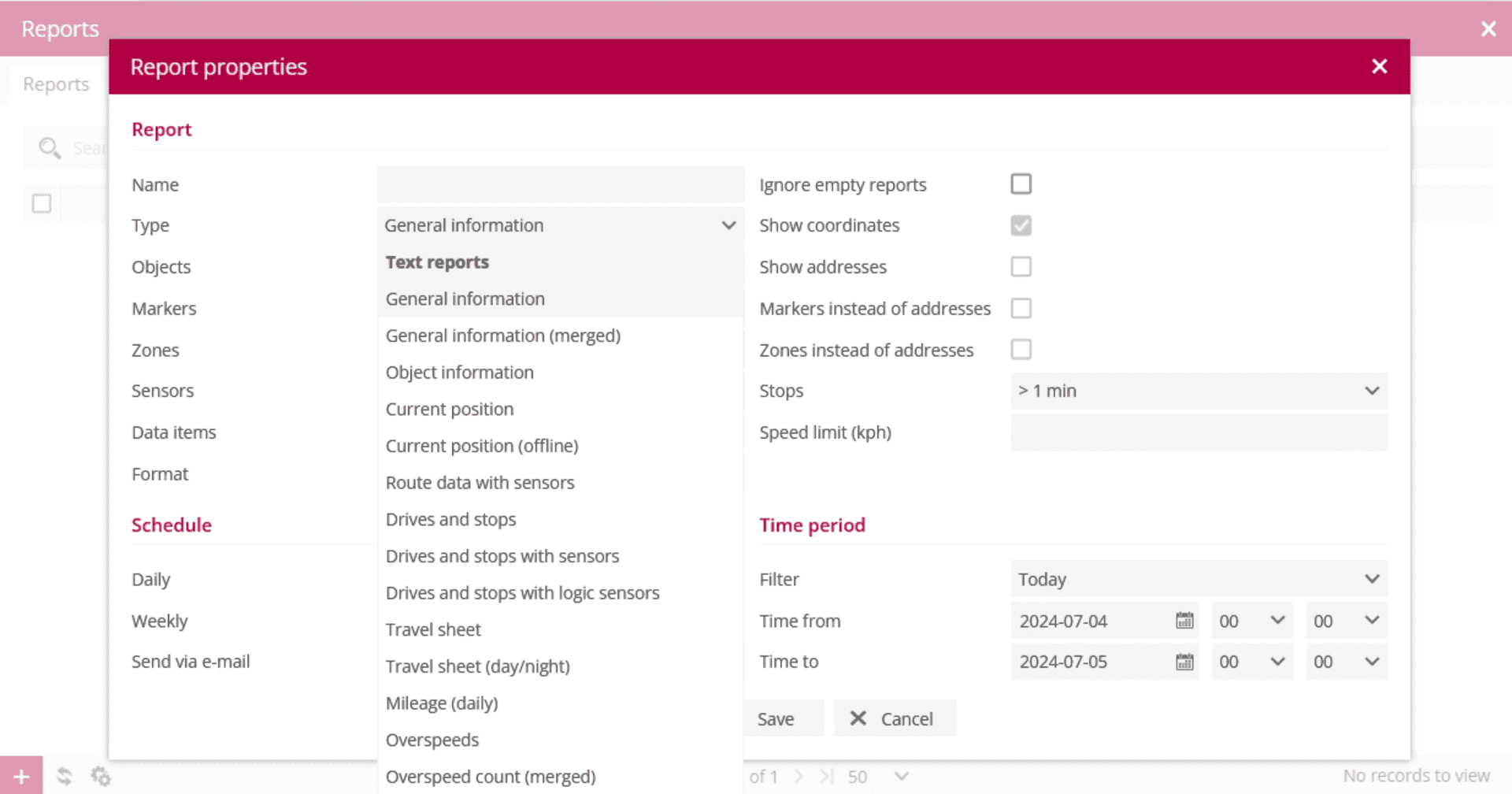This screenshot has width=1512, height=794.
Task: Open the Time to calendar picker icon
Action: click(x=1184, y=662)
